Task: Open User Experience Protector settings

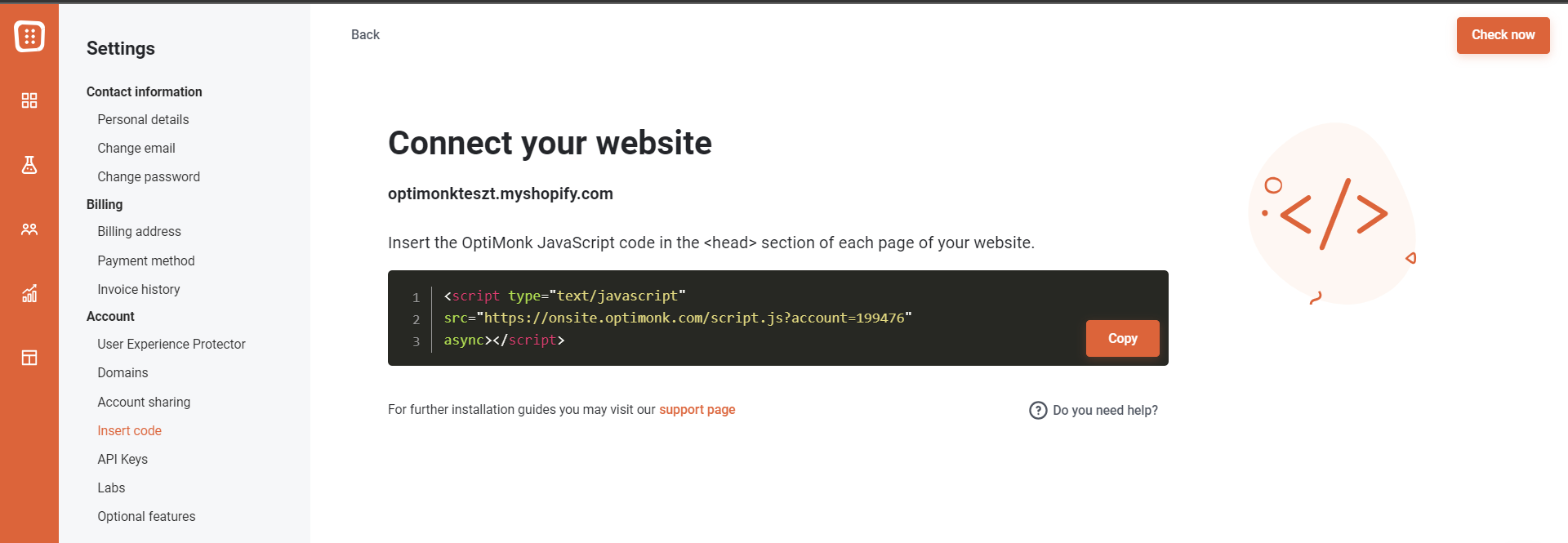Action: click(171, 344)
